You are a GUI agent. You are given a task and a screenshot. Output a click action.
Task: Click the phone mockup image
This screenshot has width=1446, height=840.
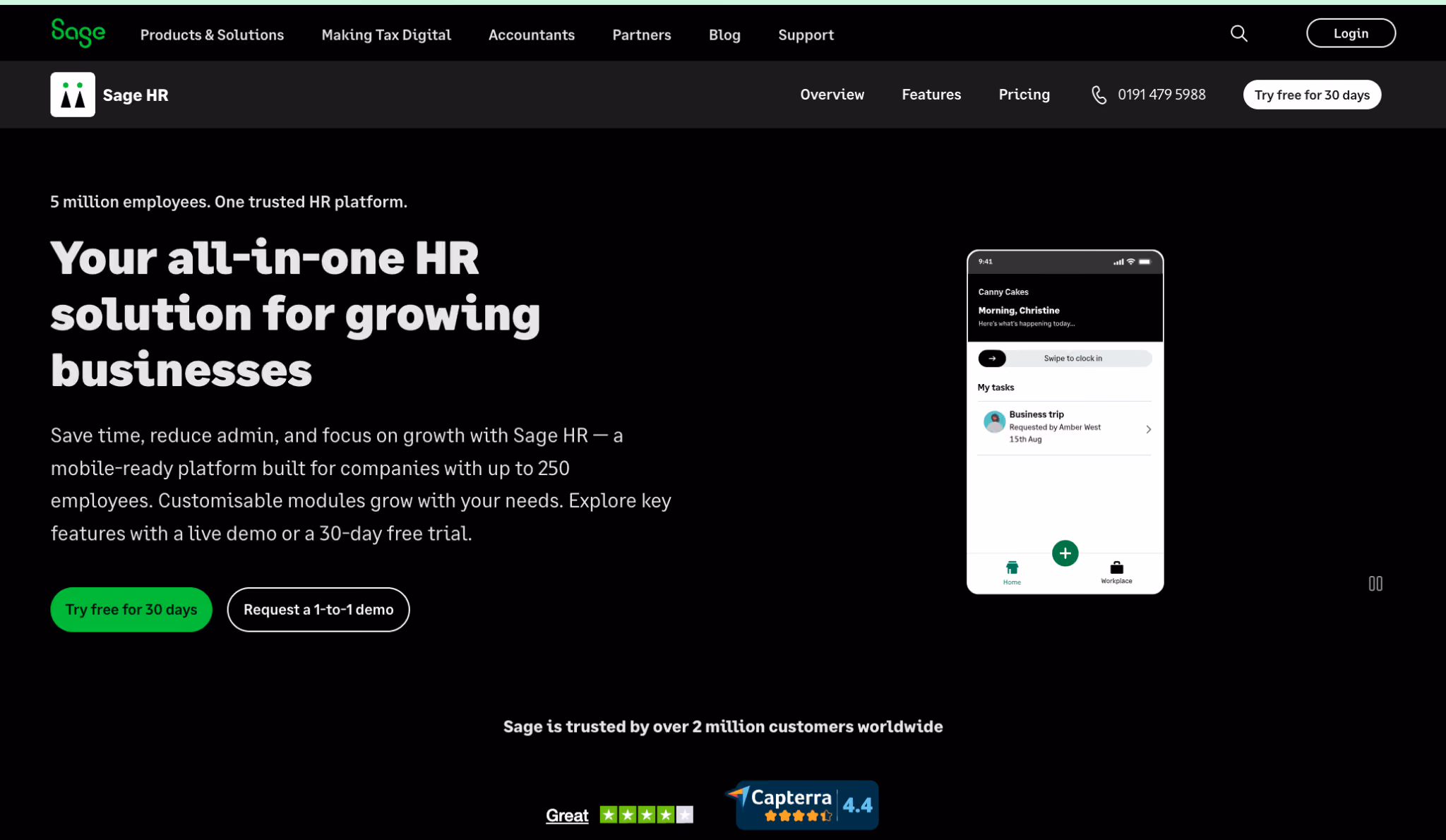coord(1065,421)
